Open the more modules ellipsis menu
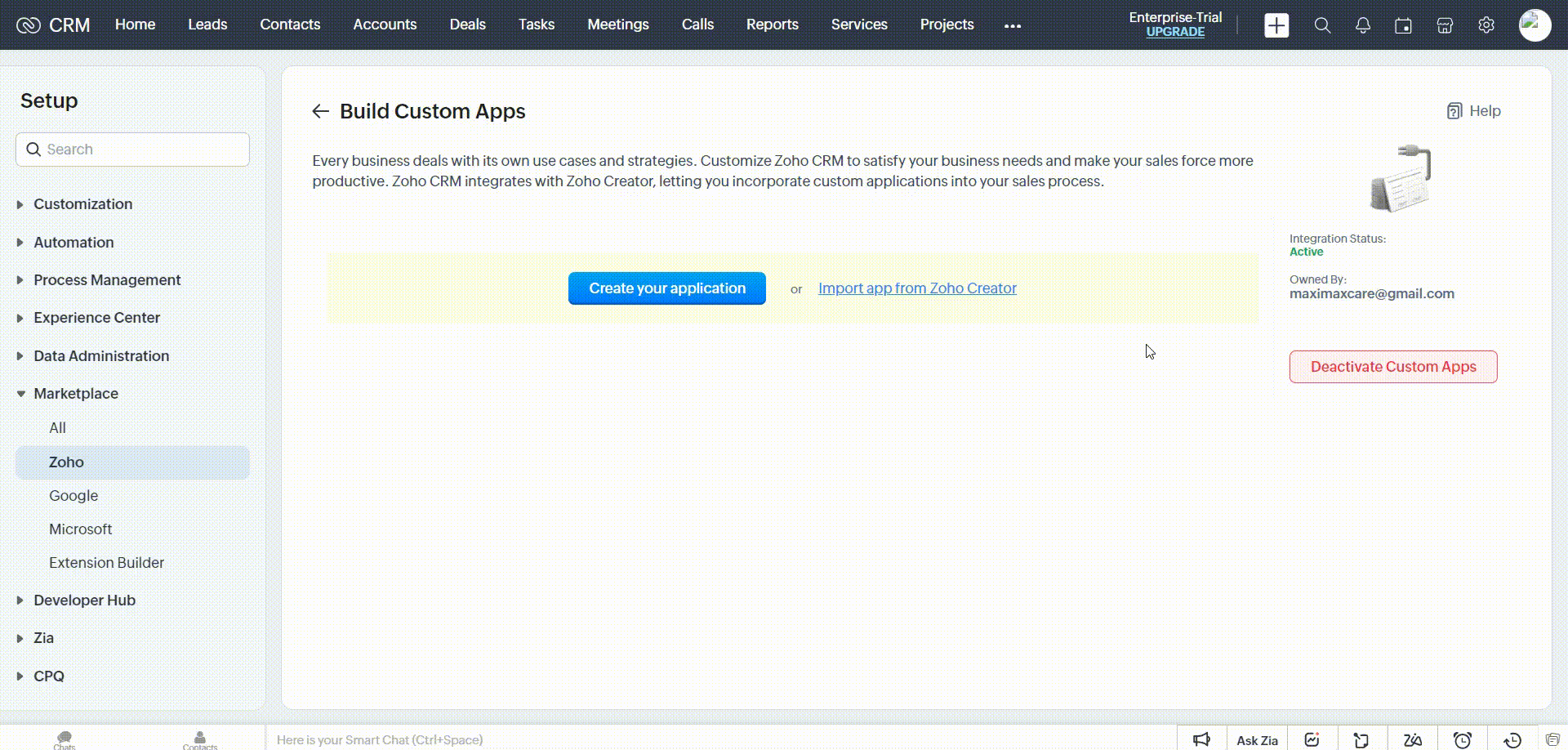Screen dimensions: 1568x750 point(1013,25)
